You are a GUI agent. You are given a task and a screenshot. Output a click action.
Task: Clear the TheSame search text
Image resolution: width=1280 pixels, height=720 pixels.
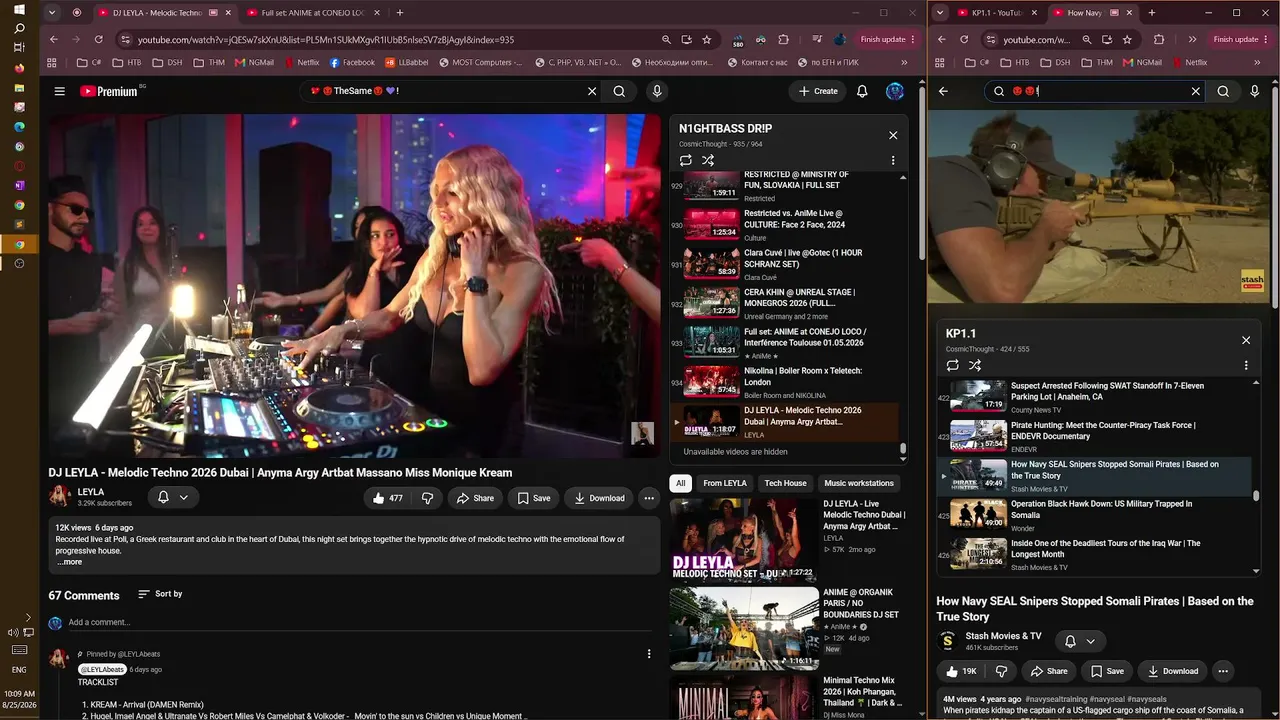pyautogui.click(x=592, y=91)
